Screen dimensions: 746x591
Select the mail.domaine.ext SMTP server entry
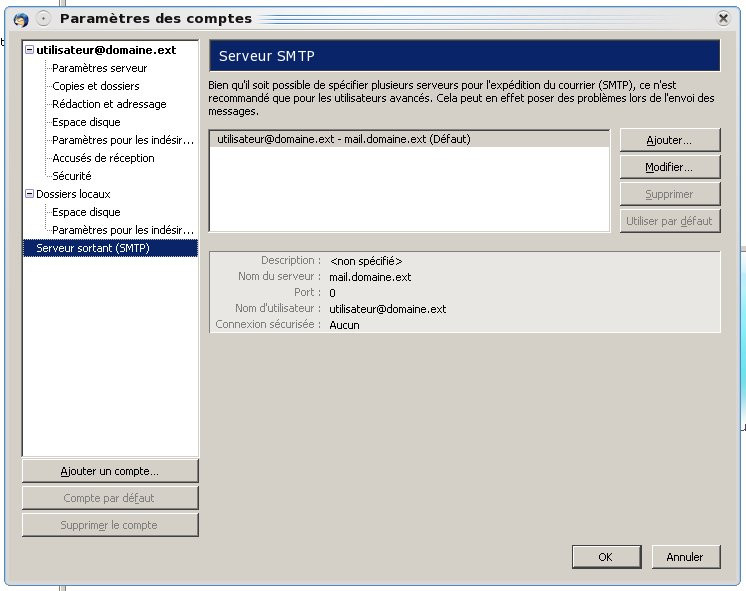[343, 140]
